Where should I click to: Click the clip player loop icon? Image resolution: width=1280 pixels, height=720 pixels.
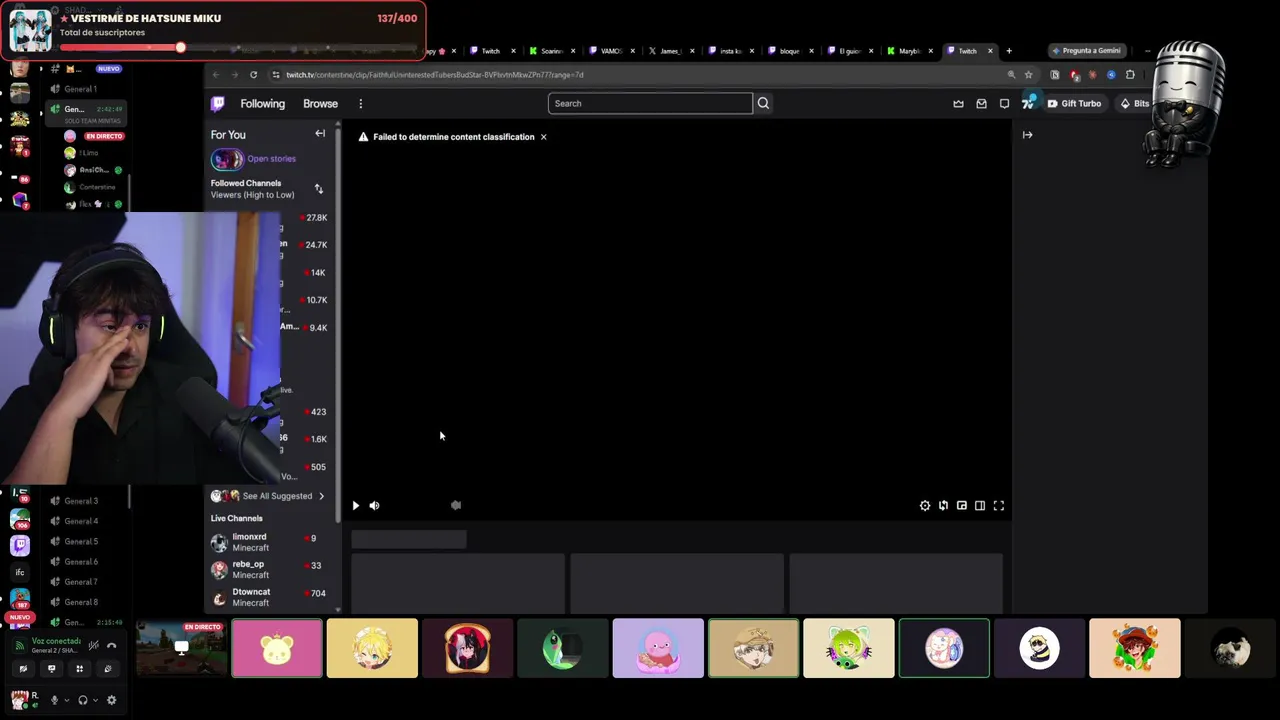coord(943,506)
